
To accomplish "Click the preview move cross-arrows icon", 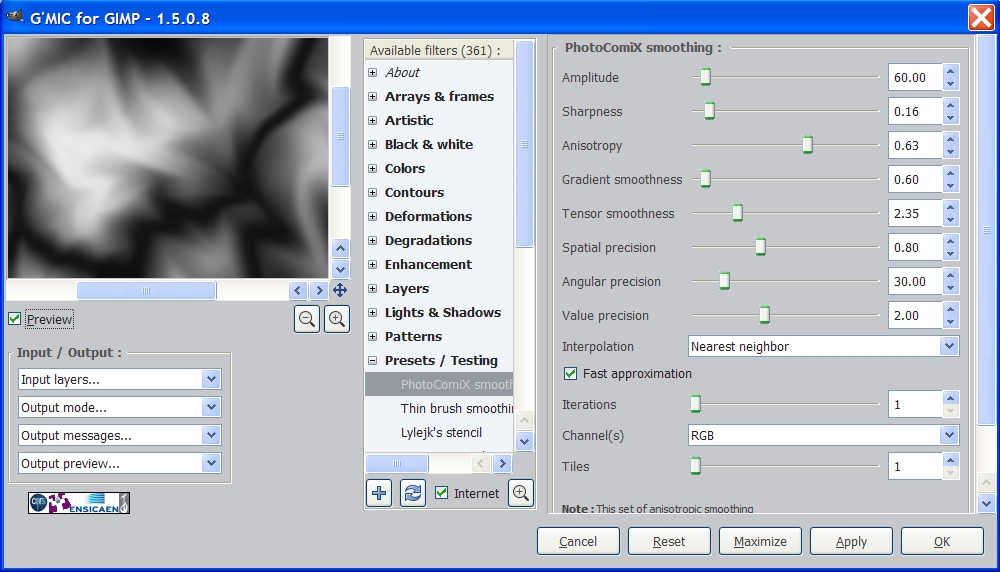I will (x=340, y=290).
